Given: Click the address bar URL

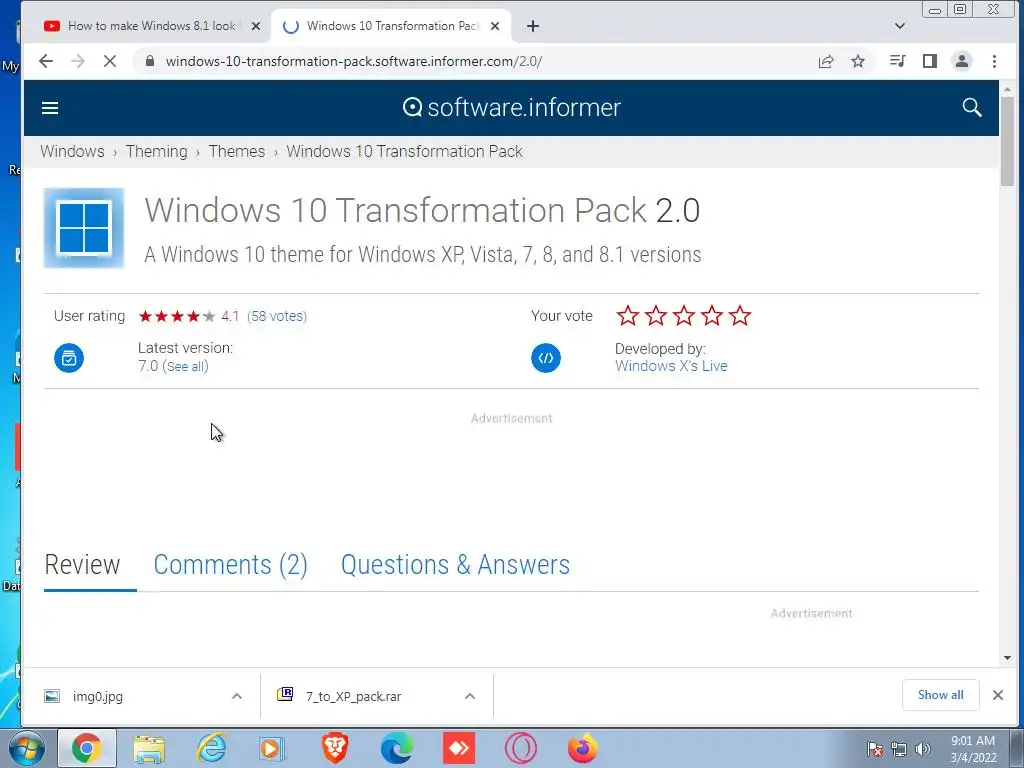Looking at the screenshot, I should pos(354,61).
